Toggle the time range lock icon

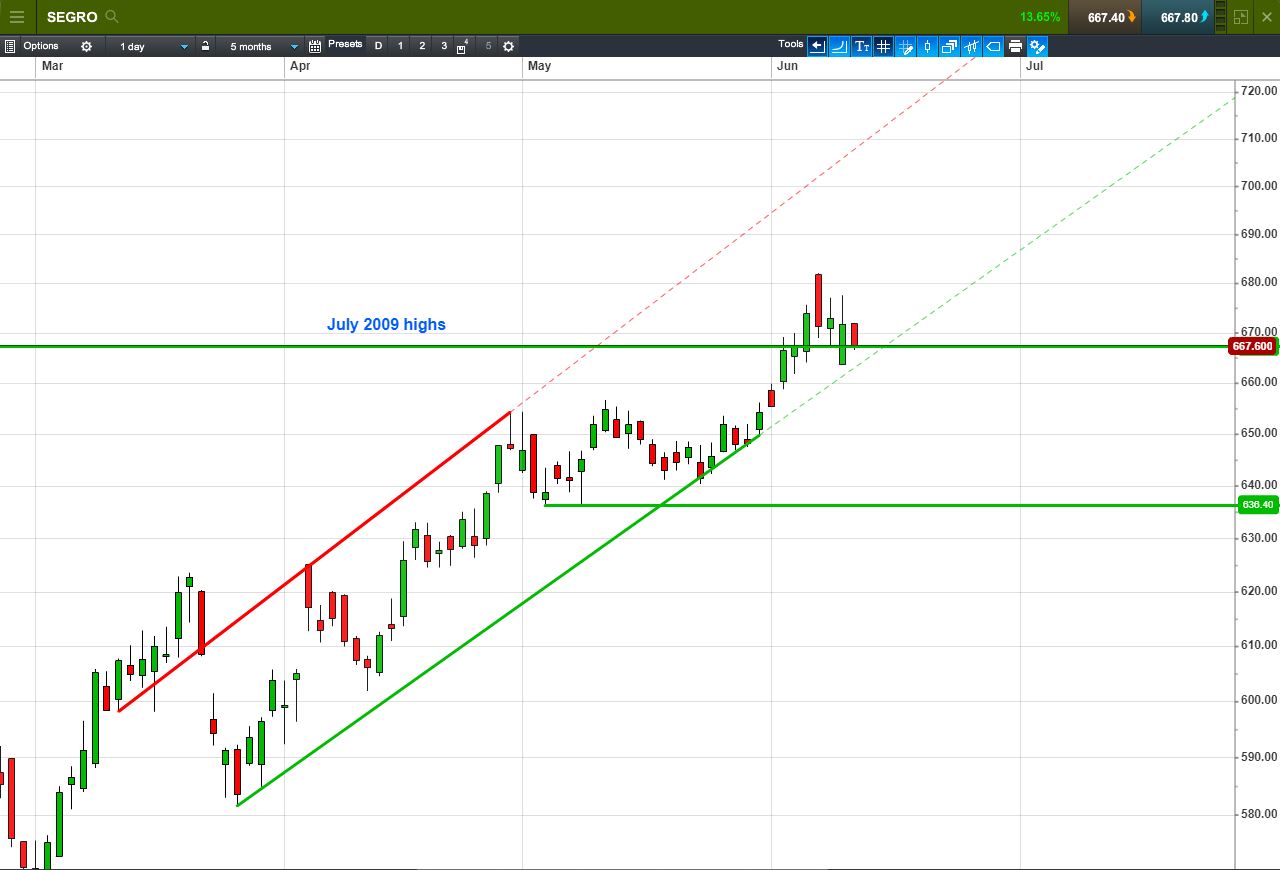(x=205, y=46)
